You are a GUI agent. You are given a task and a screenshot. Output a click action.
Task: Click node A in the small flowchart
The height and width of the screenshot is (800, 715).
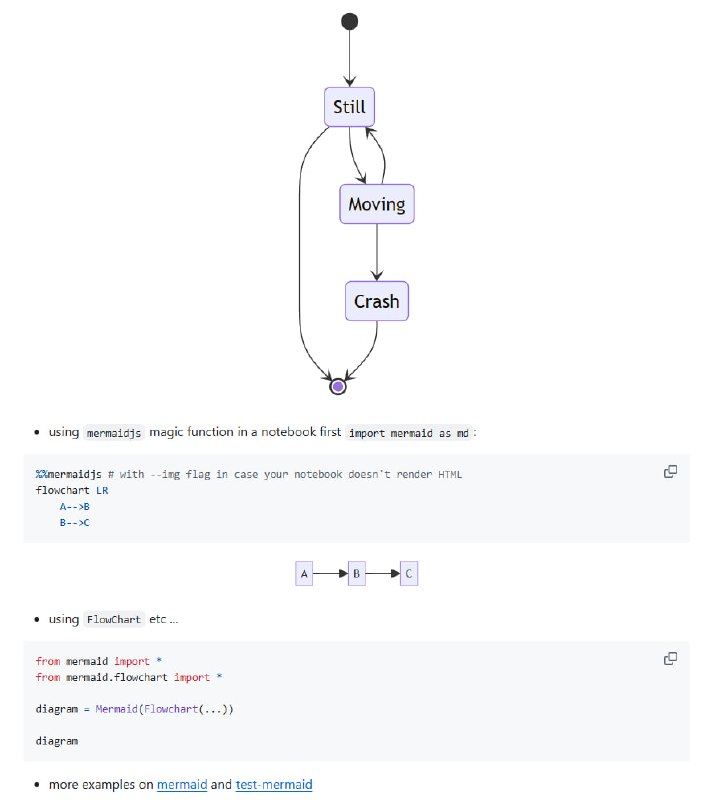(x=304, y=573)
